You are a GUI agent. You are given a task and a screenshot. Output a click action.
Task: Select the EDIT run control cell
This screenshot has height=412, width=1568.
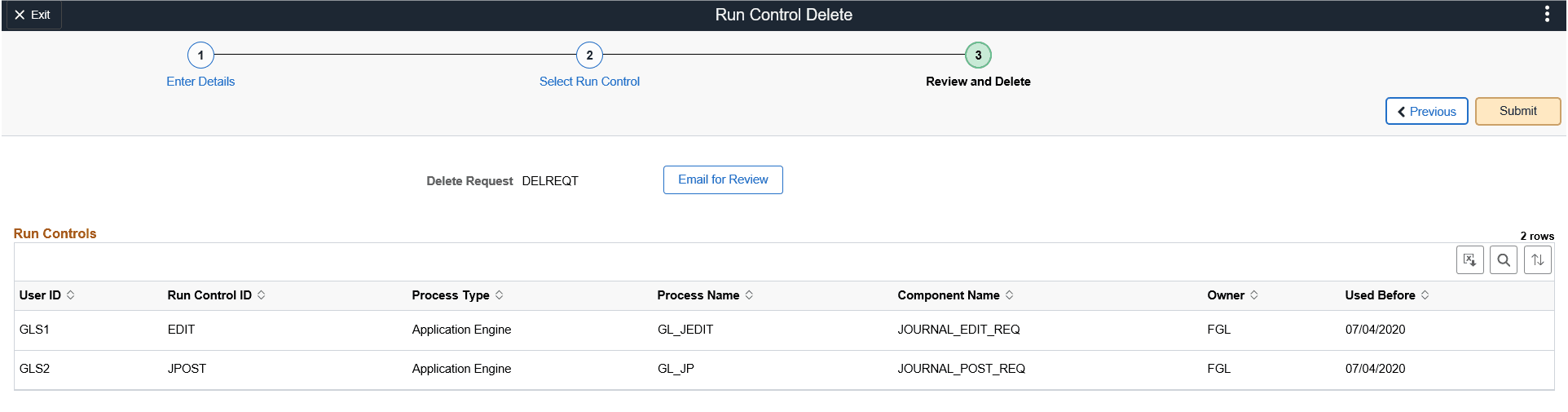(181, 330)
